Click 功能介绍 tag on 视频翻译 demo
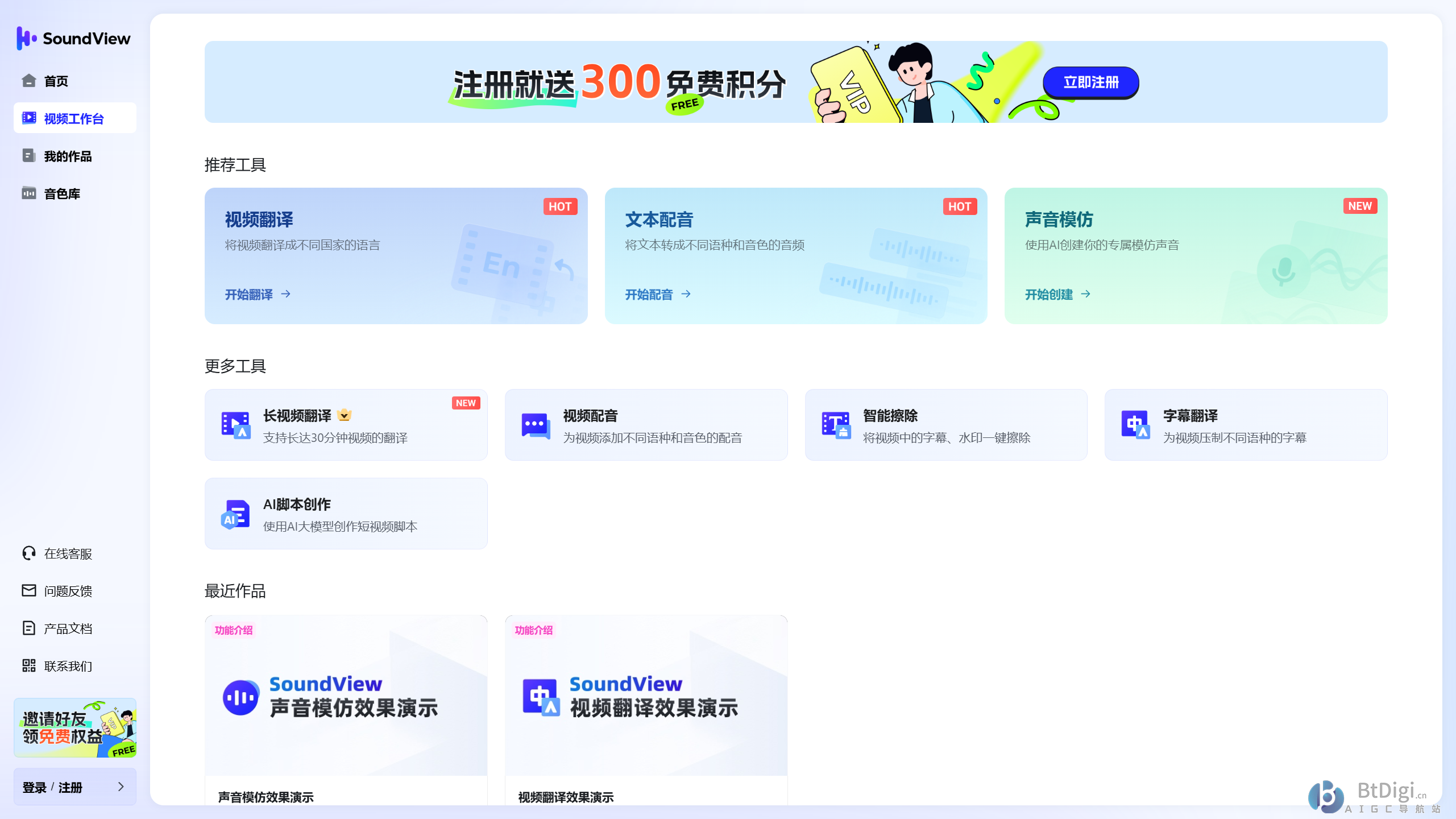1456x819 pixels. [x=534, y=630]
